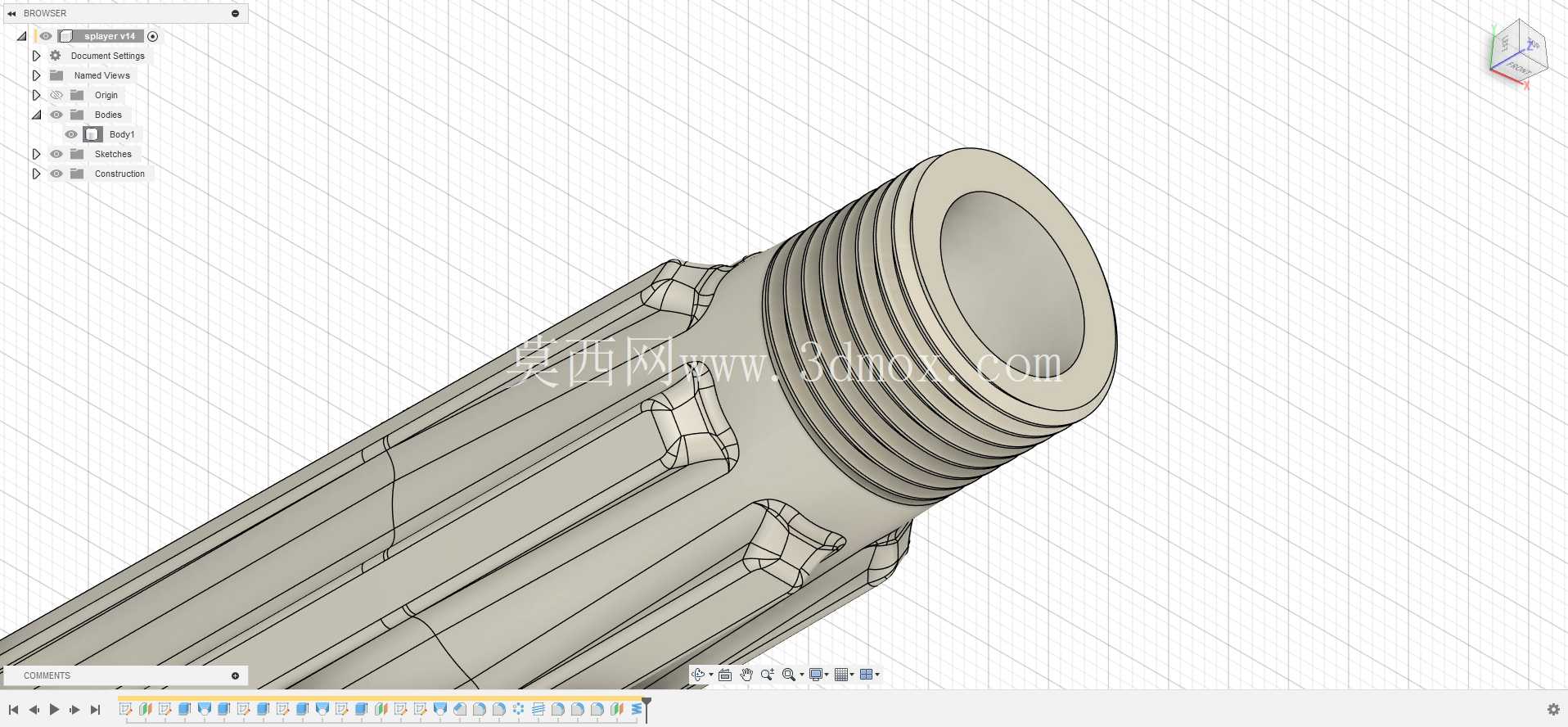
Task: Click the splayer v14 component icon
Action: click(x=66, y=36)
